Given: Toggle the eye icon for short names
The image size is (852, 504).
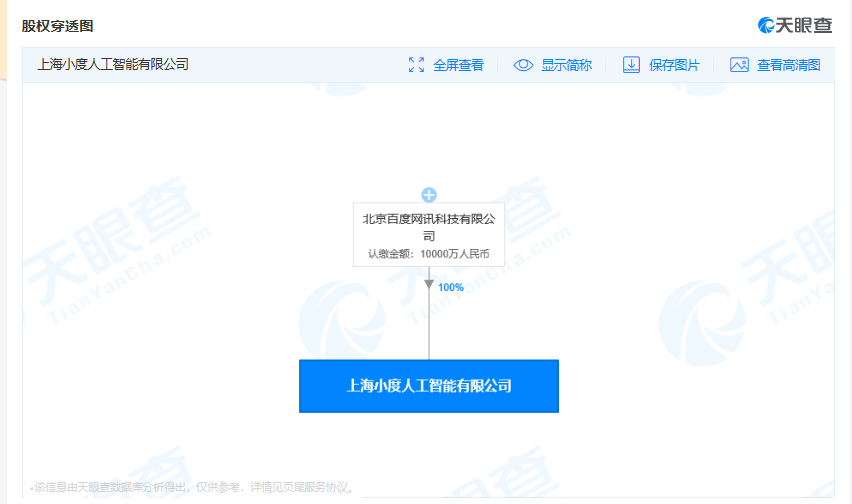Looking at the screenshot, I should tap(523, 65).
